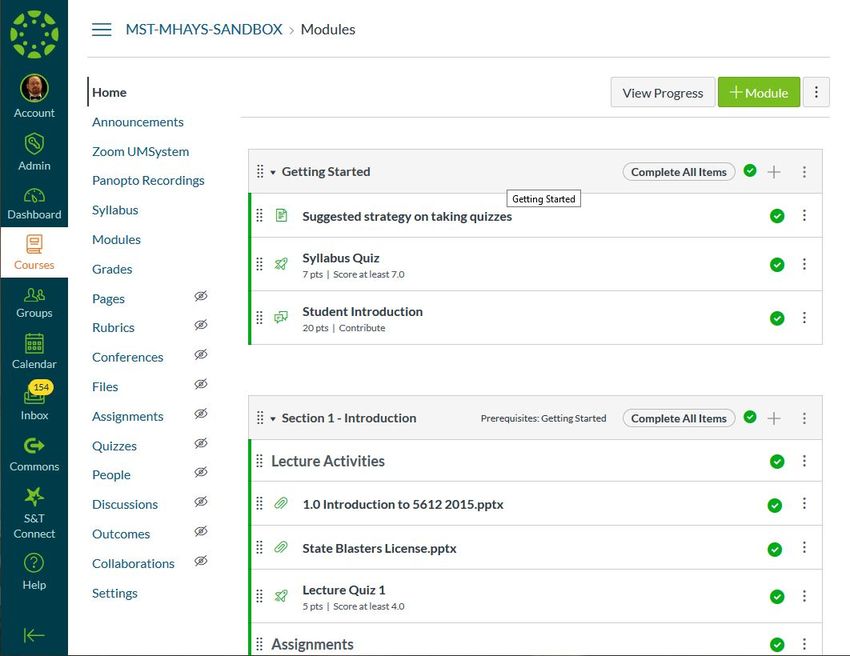Open options menu for Student Introduction item
850x656 pixels.
point(804,318)
